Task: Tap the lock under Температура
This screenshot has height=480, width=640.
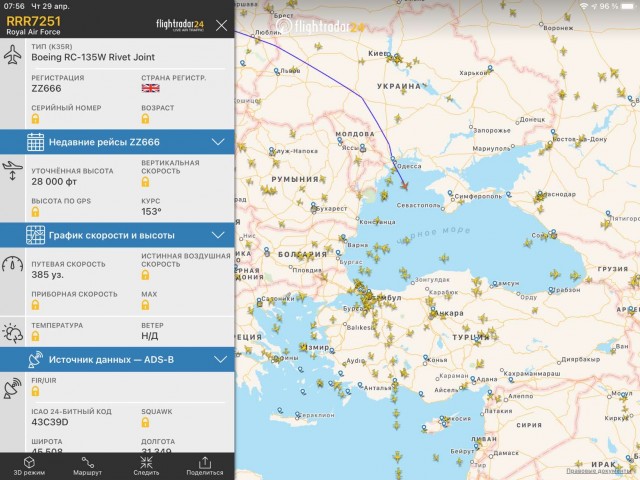Action: 36,336
